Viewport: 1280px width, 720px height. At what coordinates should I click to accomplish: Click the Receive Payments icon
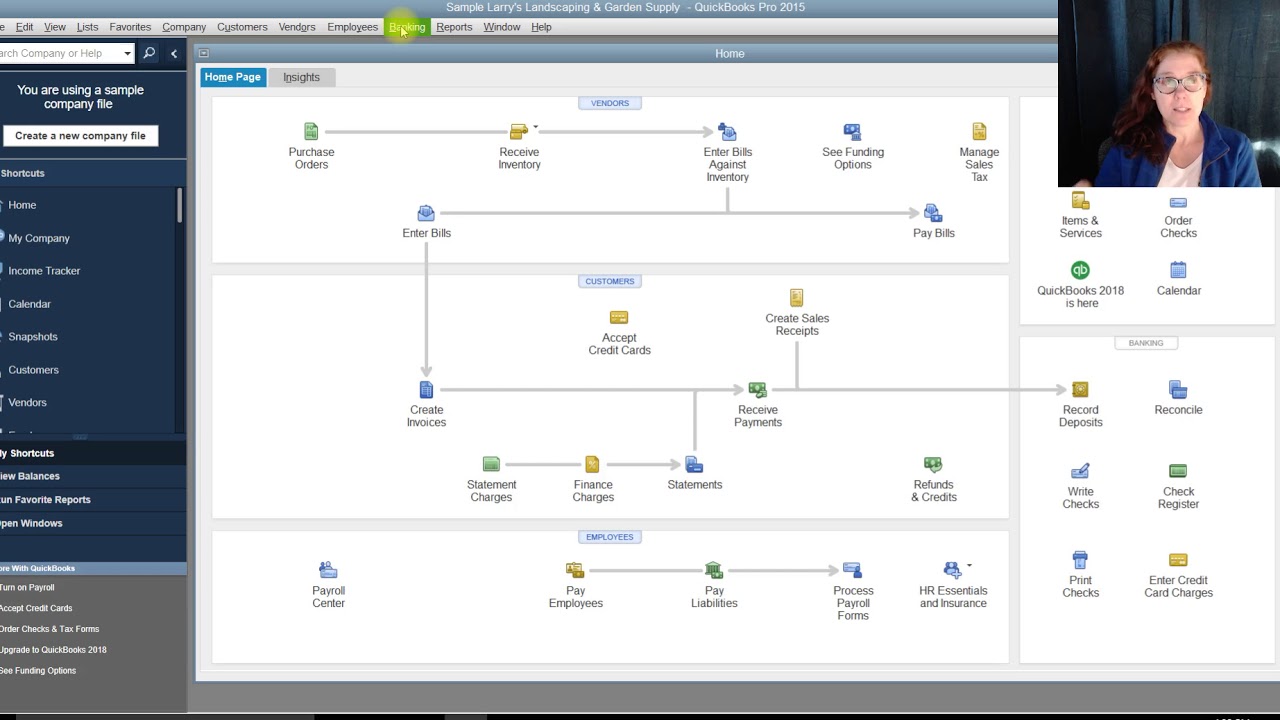[x=757, y=390]
